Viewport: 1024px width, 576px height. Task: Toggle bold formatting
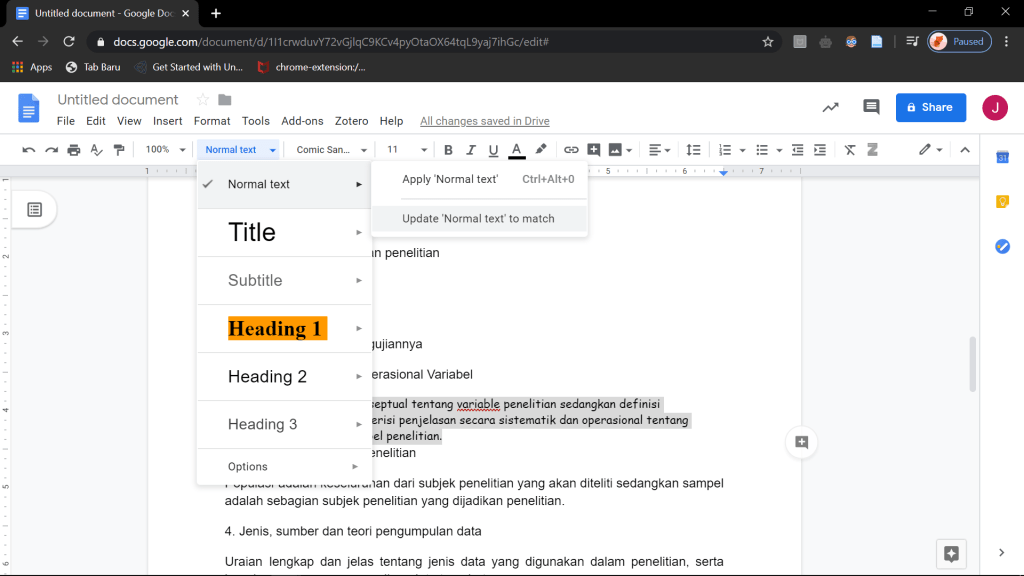448,150
